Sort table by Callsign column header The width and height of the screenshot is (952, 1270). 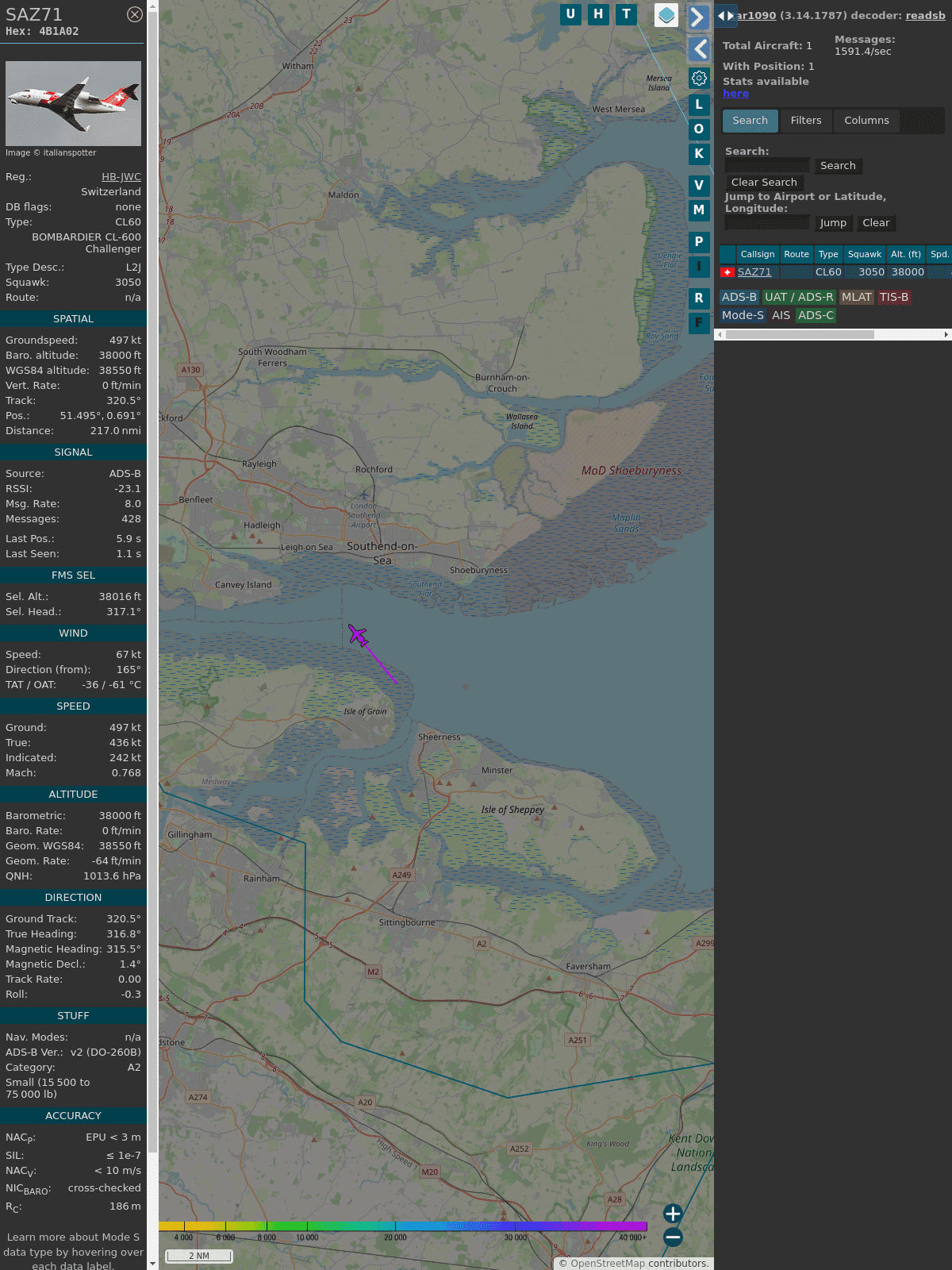(x=757, y=254)
